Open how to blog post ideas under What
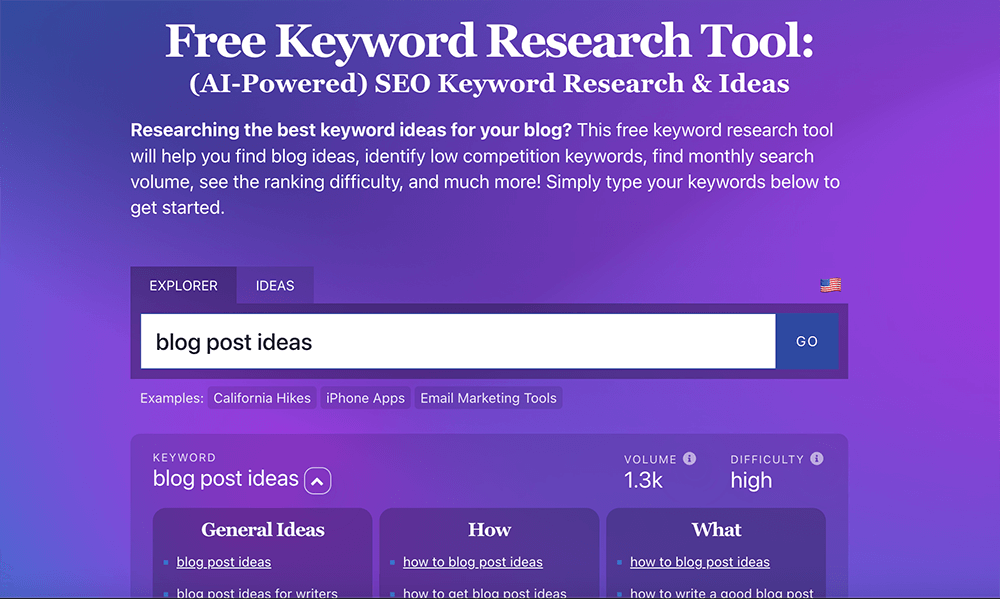 [x=700, y=562]
